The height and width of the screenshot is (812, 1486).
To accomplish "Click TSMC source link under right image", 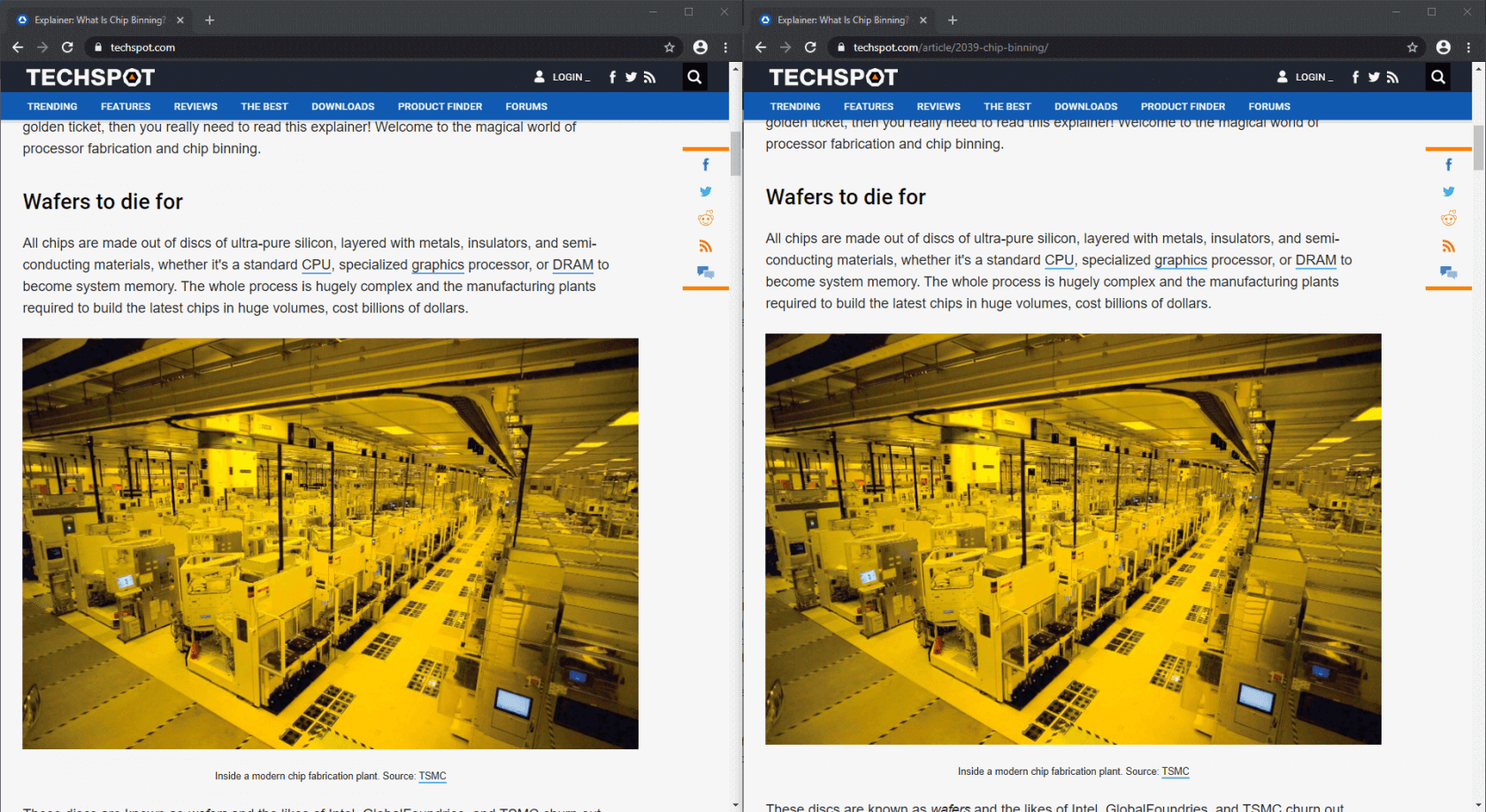I will pyautogui.click(x=1175, y=771).
